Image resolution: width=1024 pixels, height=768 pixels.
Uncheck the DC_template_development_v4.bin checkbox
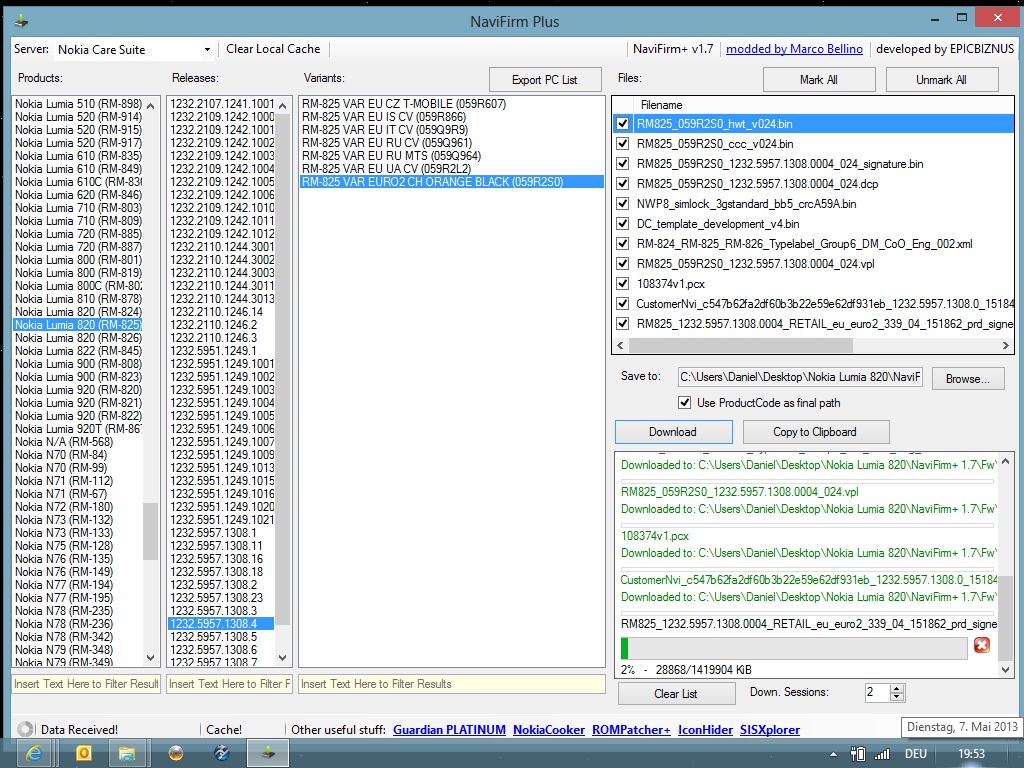tap(622, 224)
